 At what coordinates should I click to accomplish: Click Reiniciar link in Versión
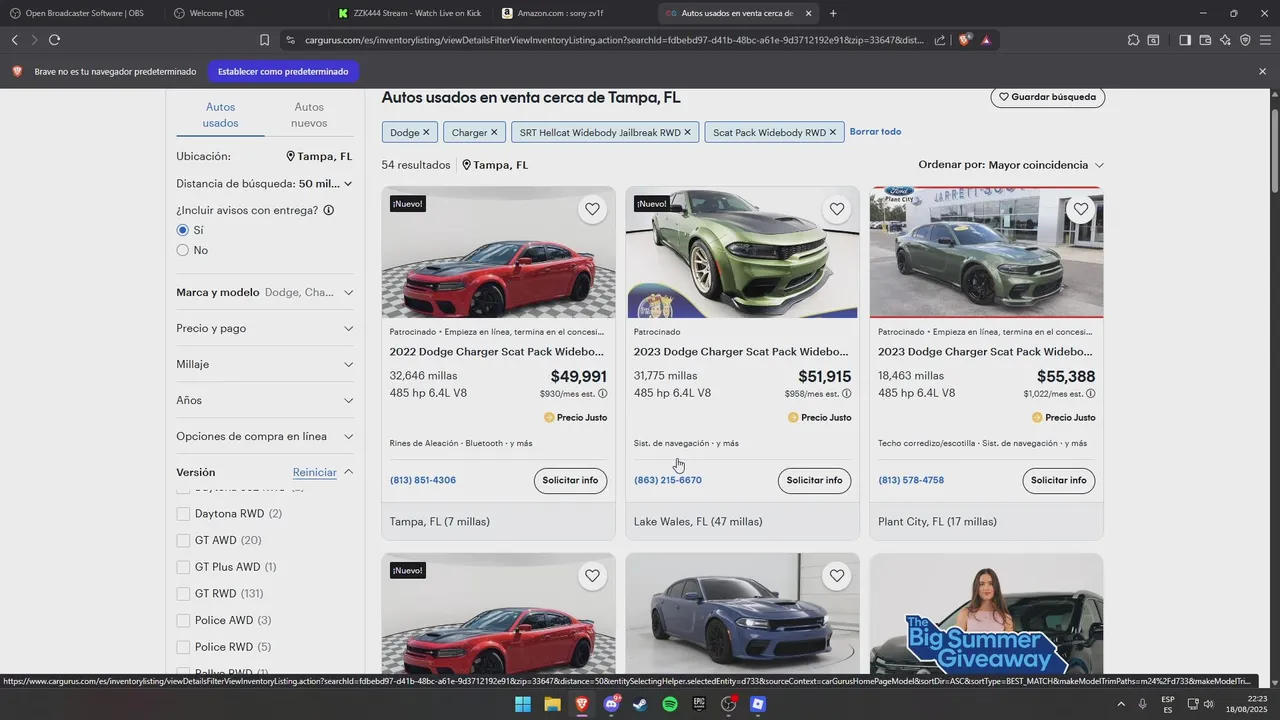[x=314, y=472]
